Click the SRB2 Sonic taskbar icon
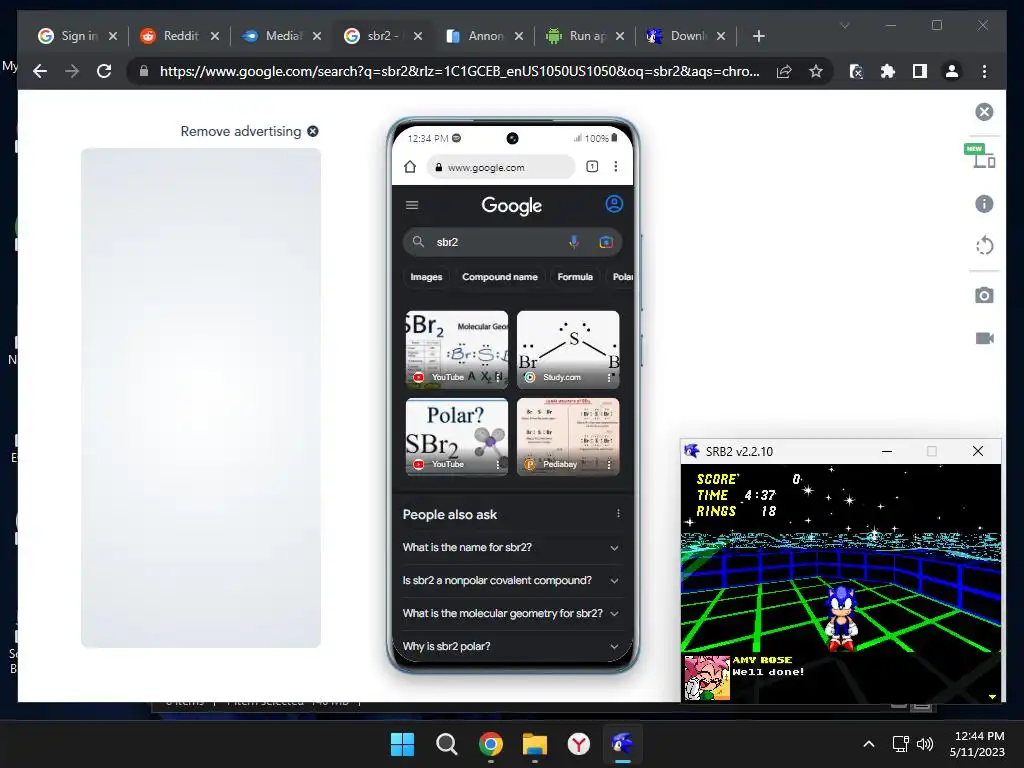 pyautogui.click(x=622, y=744)
